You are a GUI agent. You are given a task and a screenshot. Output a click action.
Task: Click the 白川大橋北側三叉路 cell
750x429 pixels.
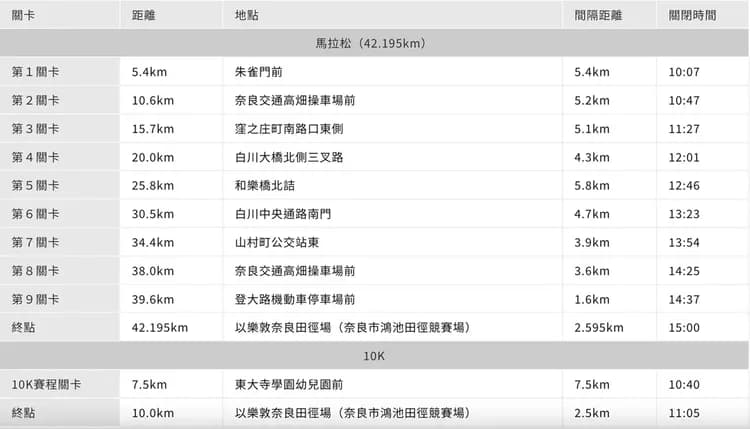(289, 157)
